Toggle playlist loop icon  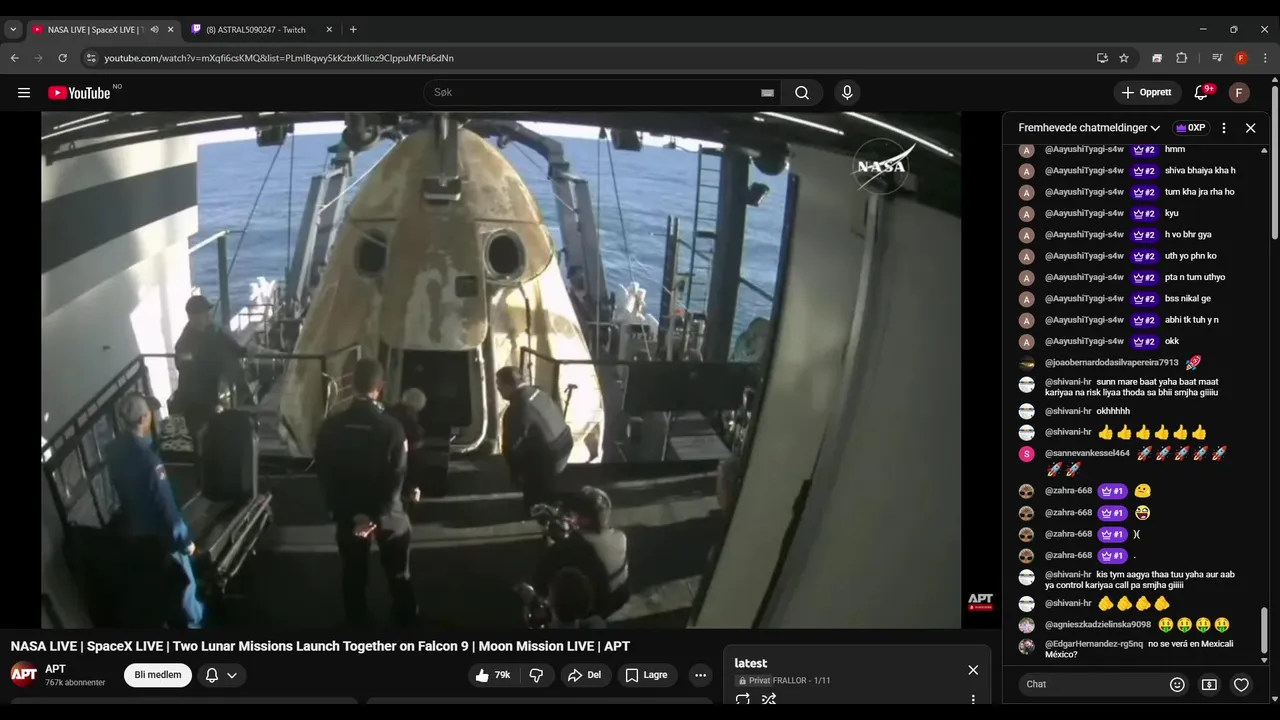click(x=743, y=699)
